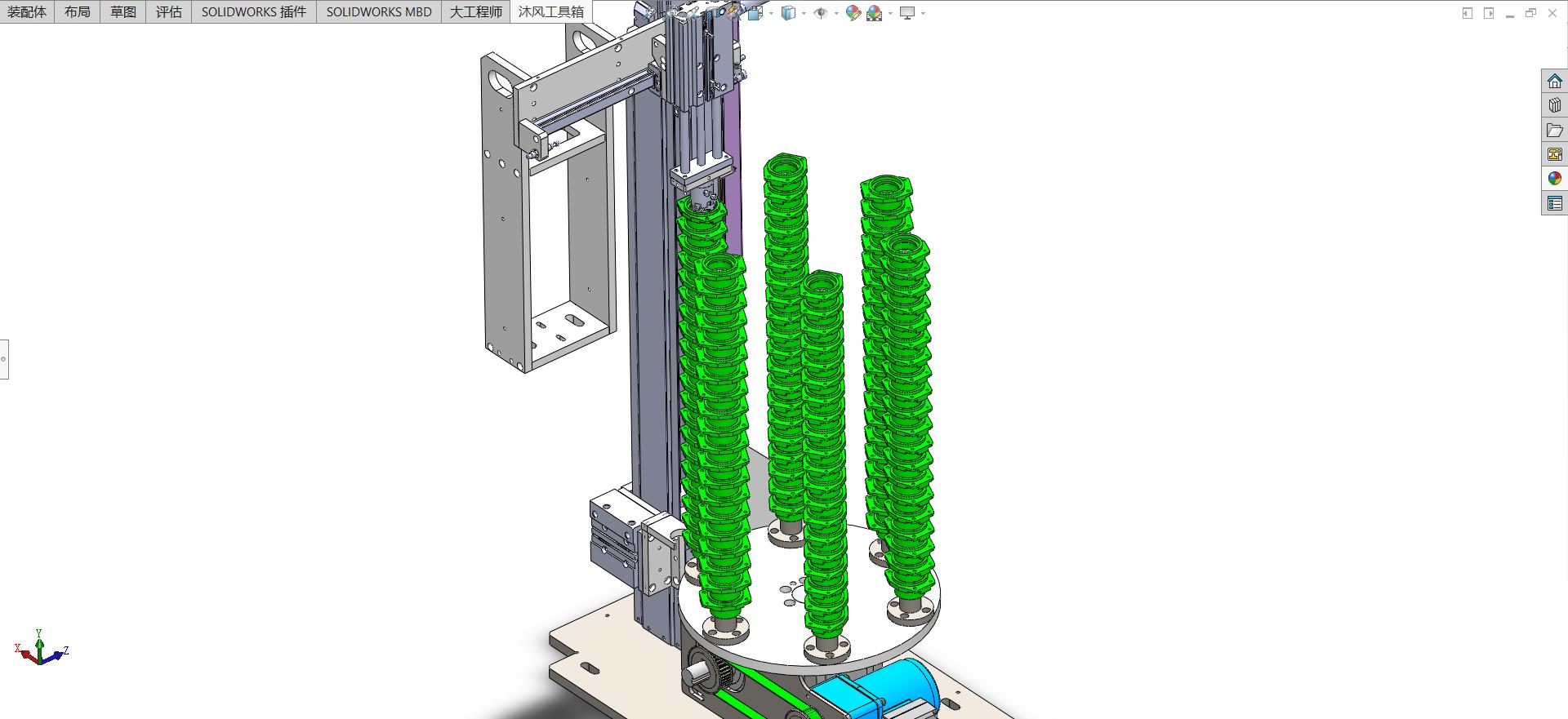This screenshot has height=719, width=1568.
Task: Click the Hide/Show Items eye icon
Action: 821,13
